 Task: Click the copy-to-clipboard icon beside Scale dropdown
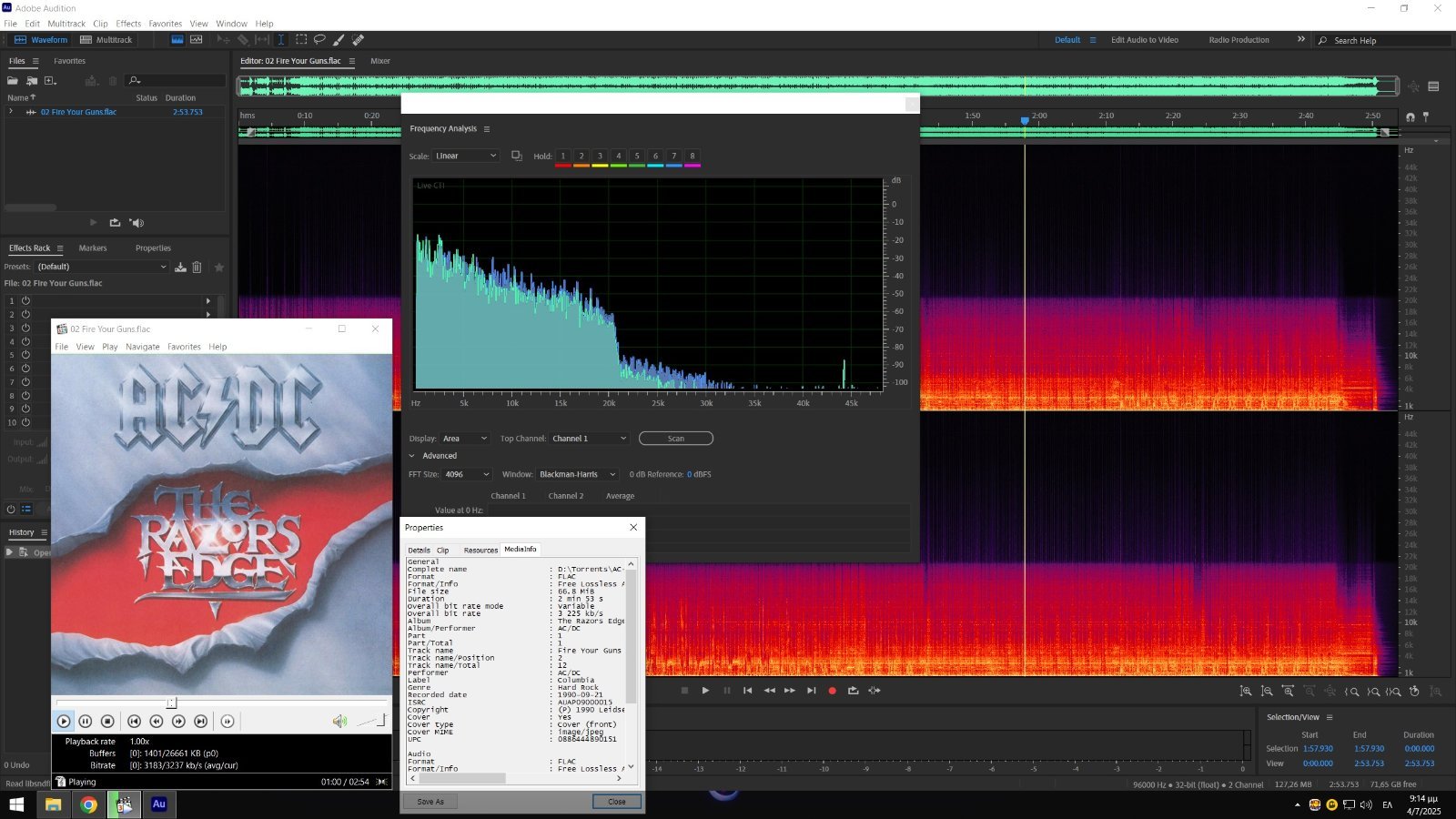[517, 157]
